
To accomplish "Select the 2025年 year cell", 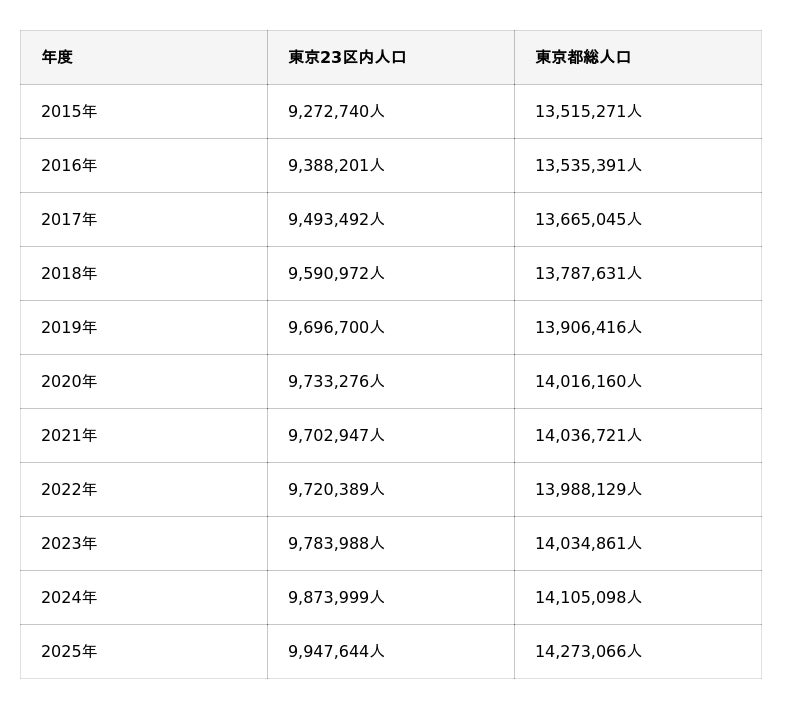I will pyautogui.click(x=69, y=652).
